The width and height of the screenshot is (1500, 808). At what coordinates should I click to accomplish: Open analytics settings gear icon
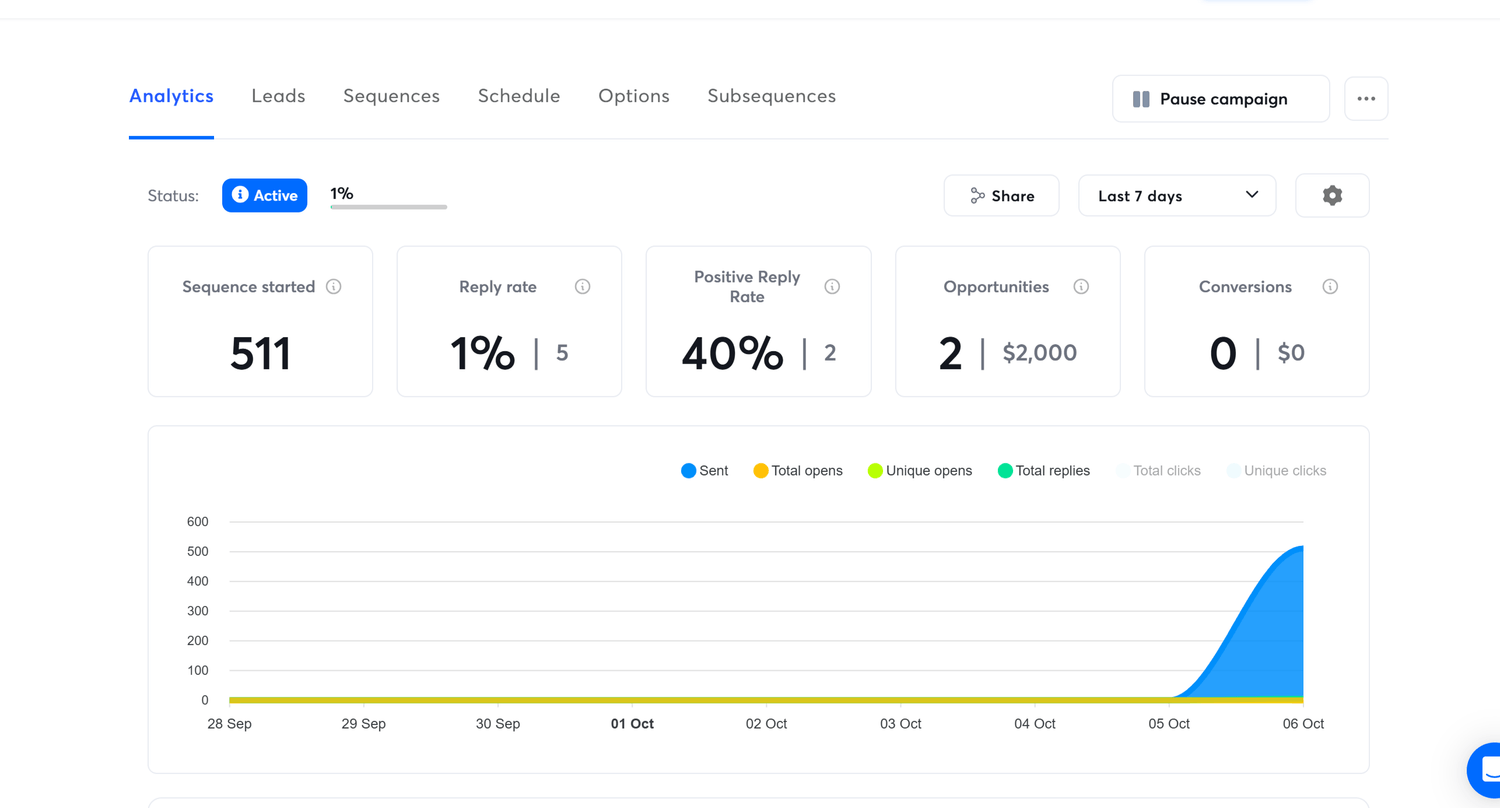1332,196
